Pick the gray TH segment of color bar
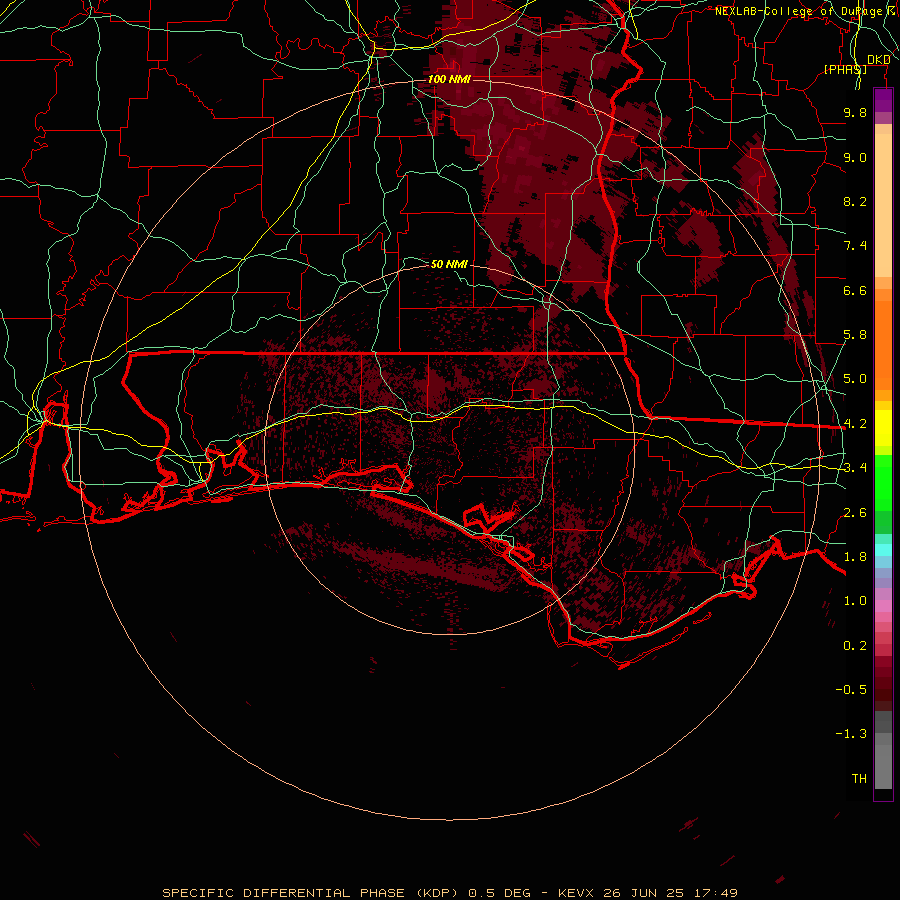 pos(883,766)
